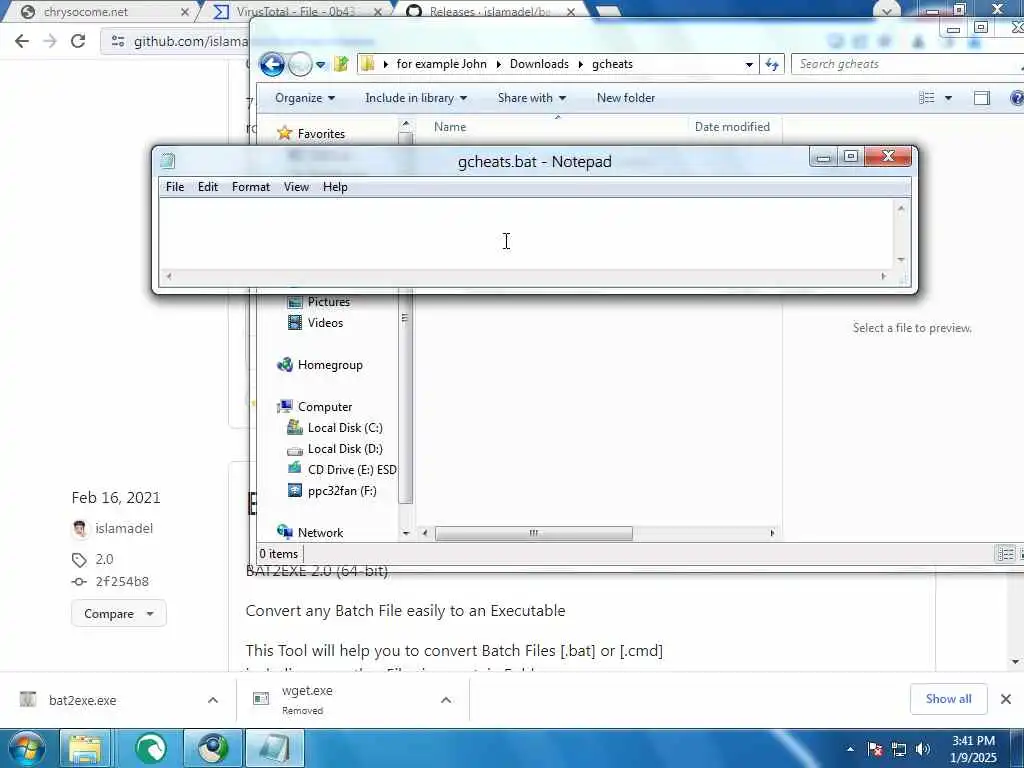The height and width of the screenshot is (768, 1024).
Task: Sort by Date modified column header
Action: point(732,127)
